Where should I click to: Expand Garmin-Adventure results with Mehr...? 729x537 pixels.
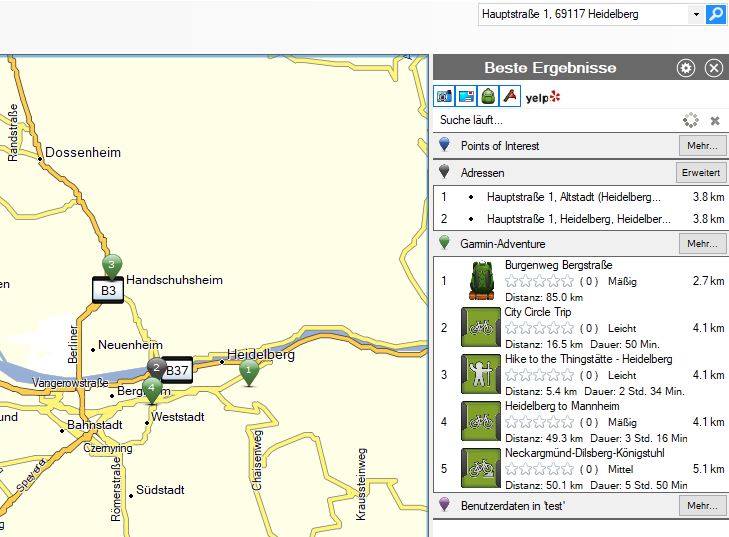(x=703, y=243)
